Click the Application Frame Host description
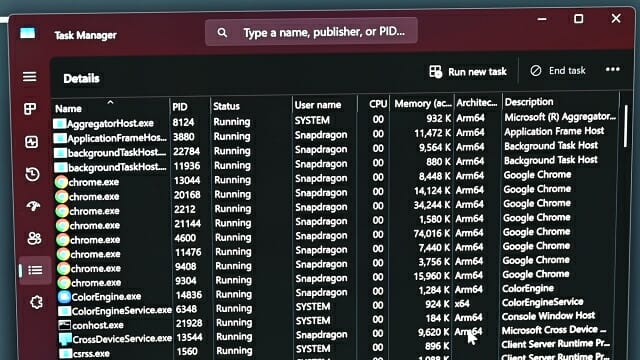Image resolution: width=640 pixels, height=360 pixels. [x=554, y=131]
